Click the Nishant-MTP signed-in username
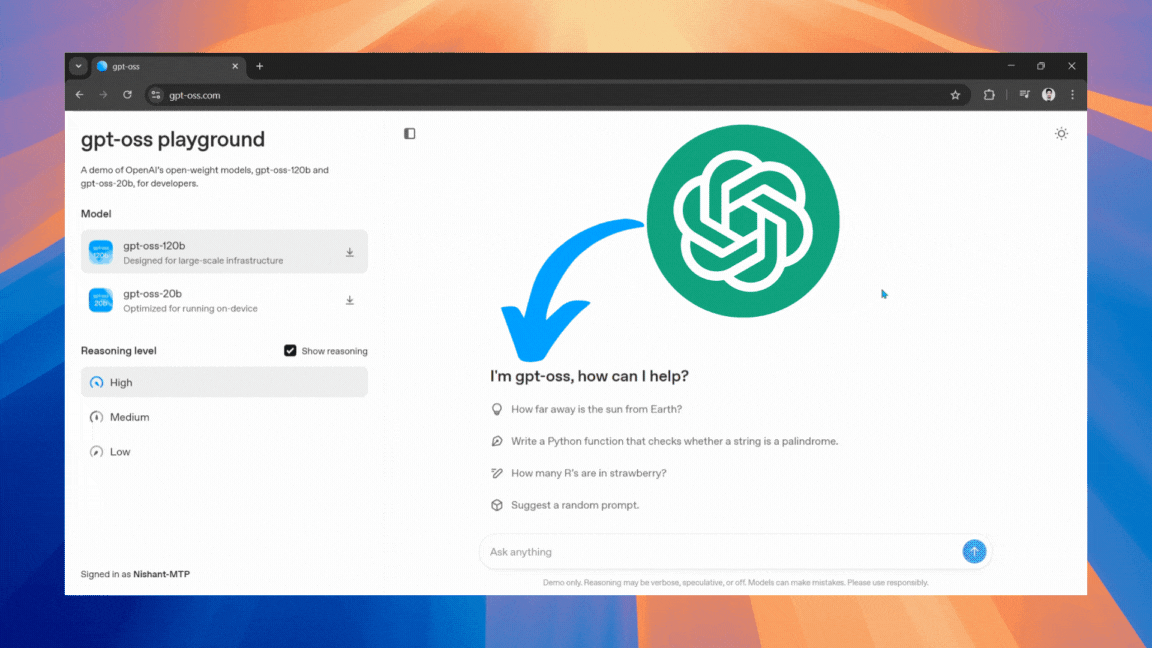 tap(162, 574)
